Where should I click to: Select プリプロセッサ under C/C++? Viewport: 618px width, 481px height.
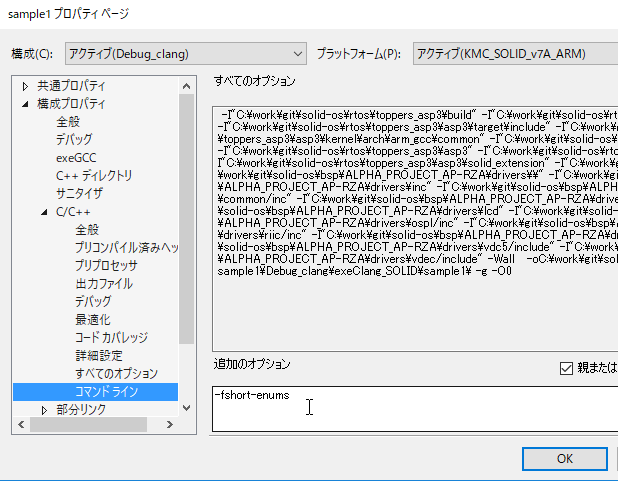coord(106,266)
